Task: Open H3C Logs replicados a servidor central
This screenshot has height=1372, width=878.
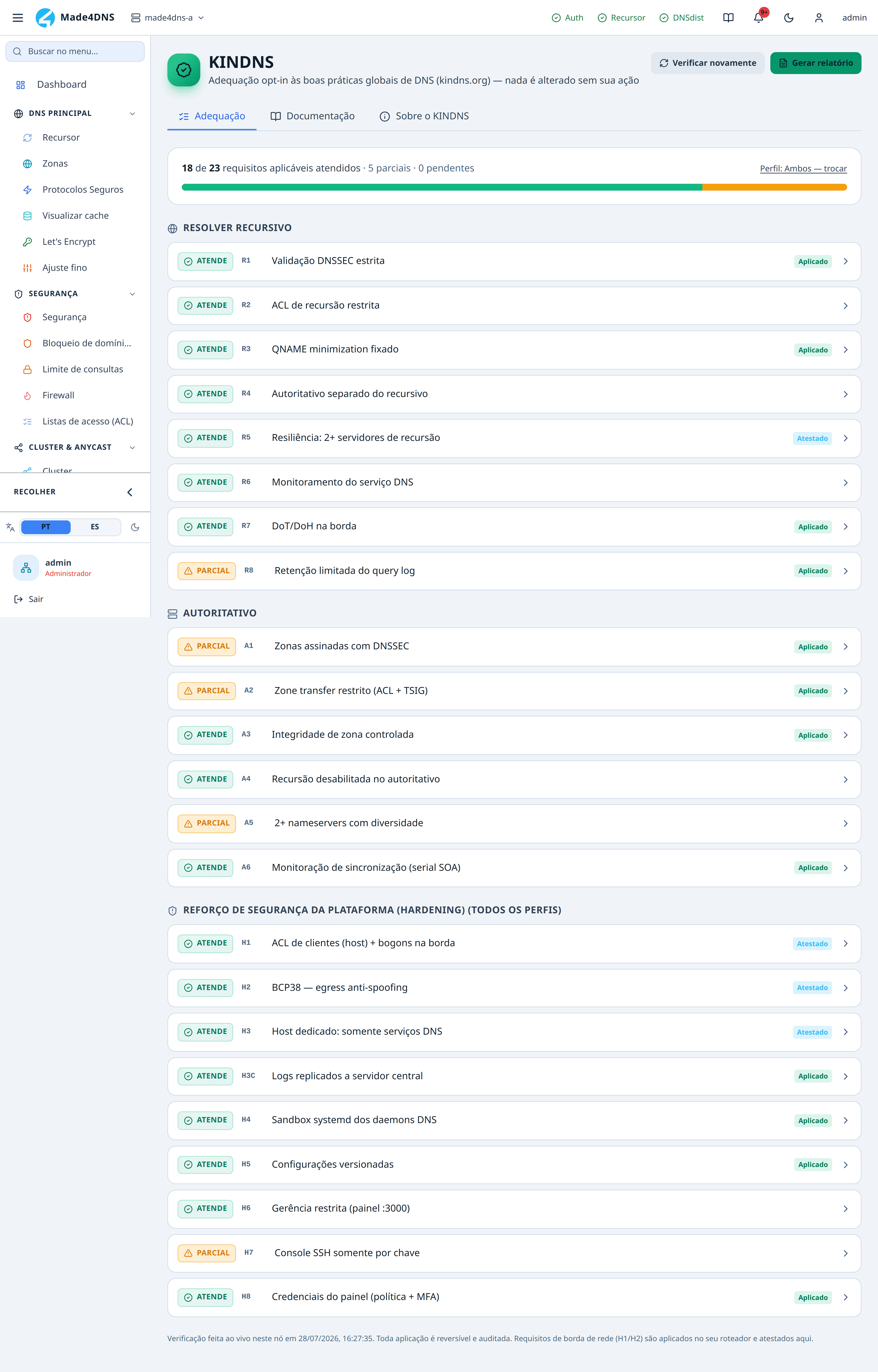Action: pos(514,1076)
